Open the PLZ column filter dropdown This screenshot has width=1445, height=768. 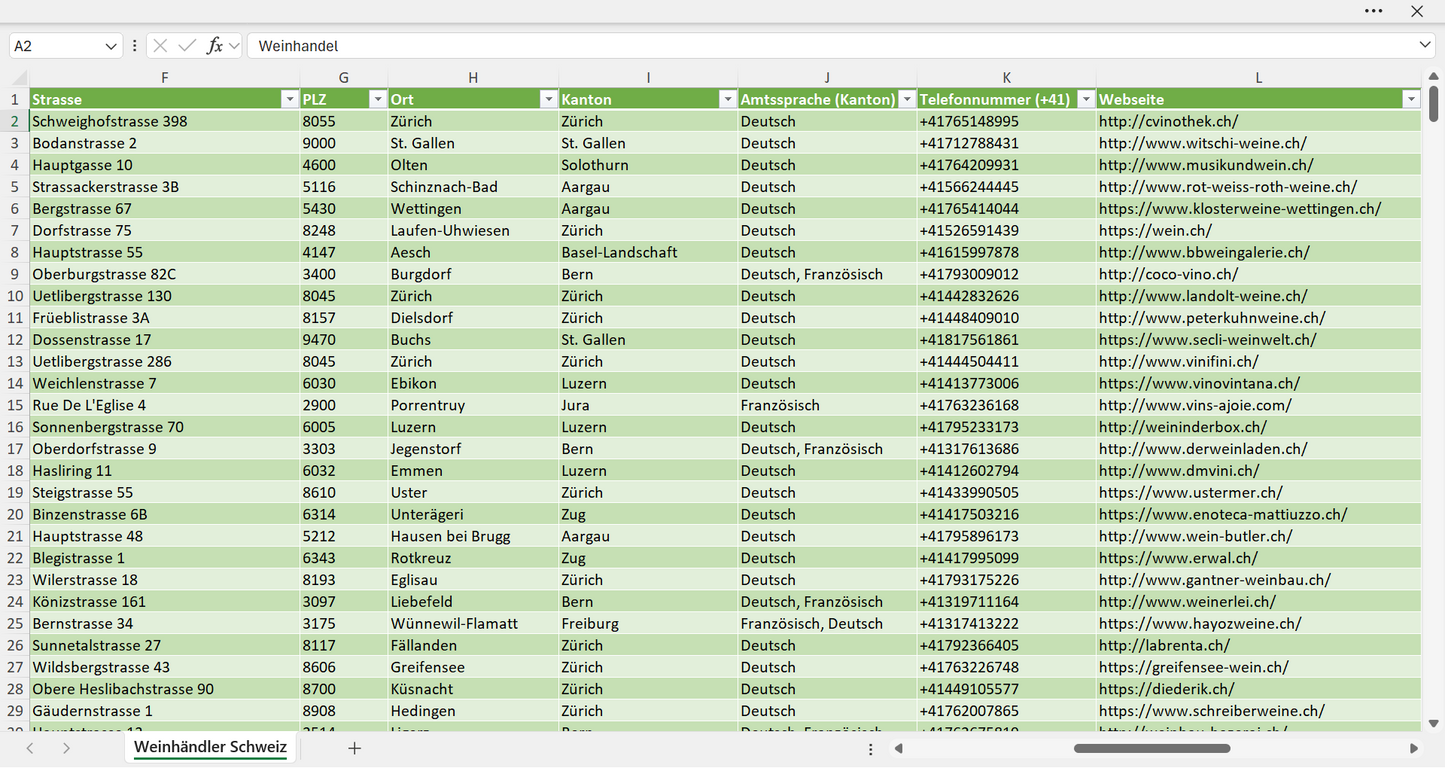click(377, 99)
